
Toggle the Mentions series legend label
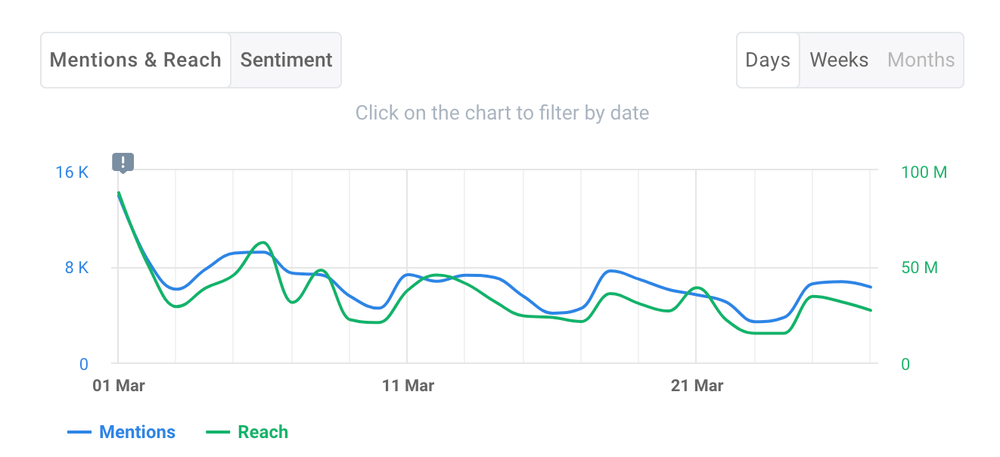coord(137,432)
